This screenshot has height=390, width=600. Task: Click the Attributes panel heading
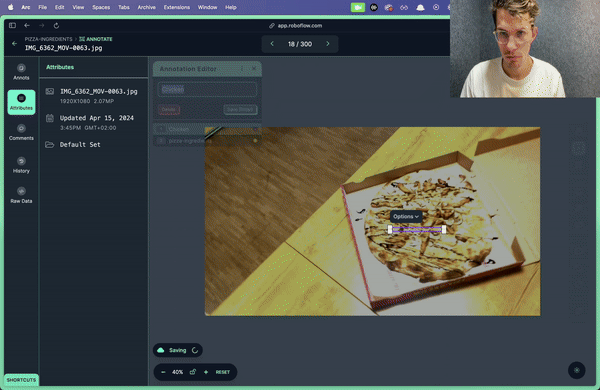pos(60,67)
